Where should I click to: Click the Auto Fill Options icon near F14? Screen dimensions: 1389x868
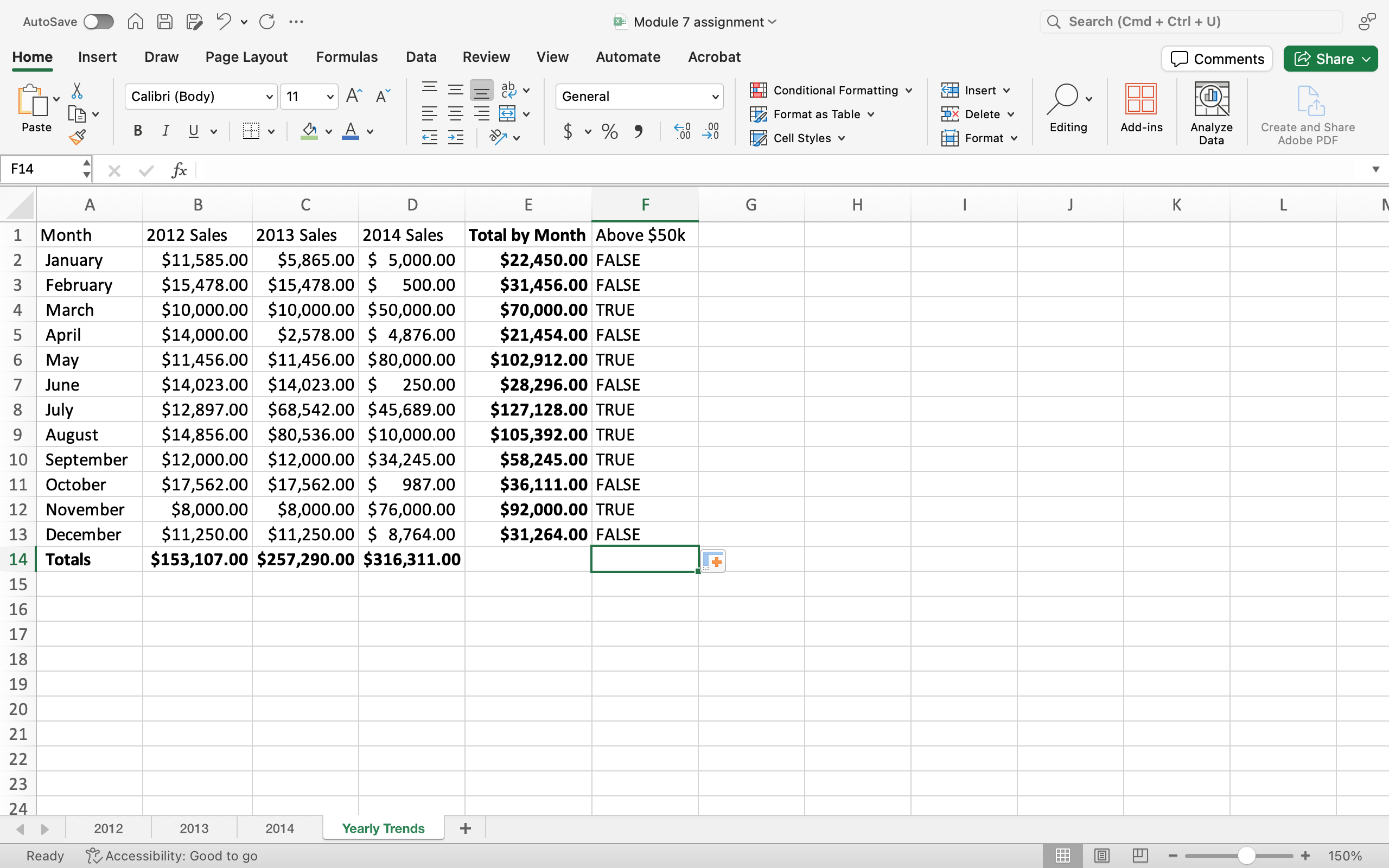[713, 561]
